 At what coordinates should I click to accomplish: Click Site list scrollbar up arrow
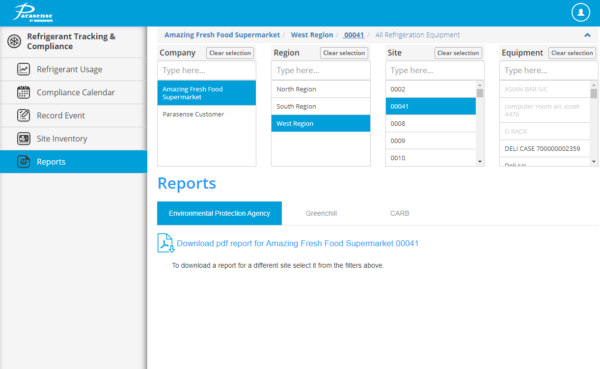[480, 85]
